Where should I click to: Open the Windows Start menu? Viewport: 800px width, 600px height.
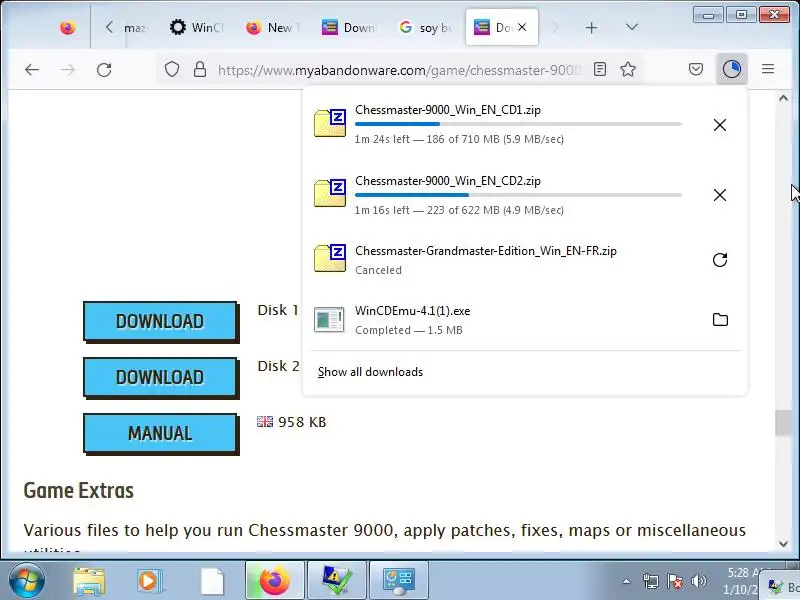click(x=27, y=580)
